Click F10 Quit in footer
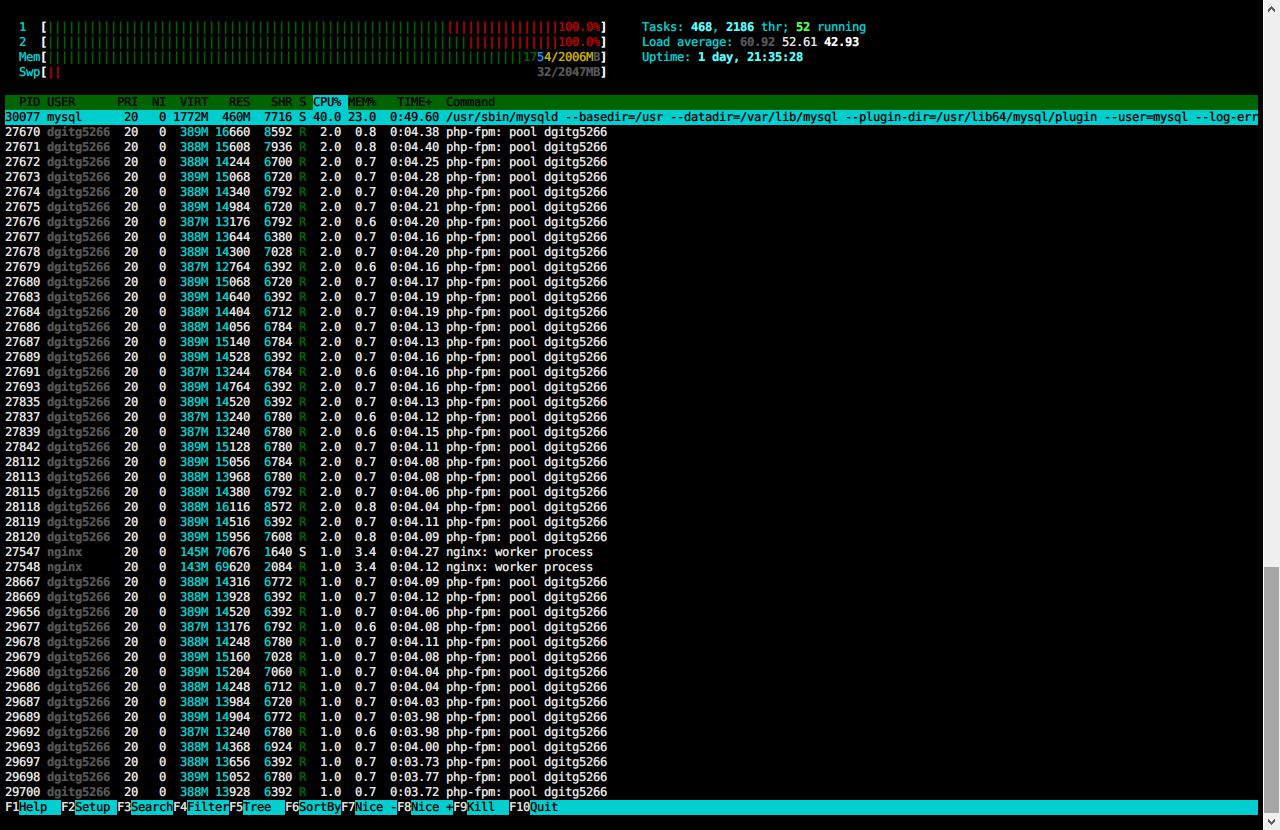Viewport: 1280px width, 830px height. coord(534,807)
